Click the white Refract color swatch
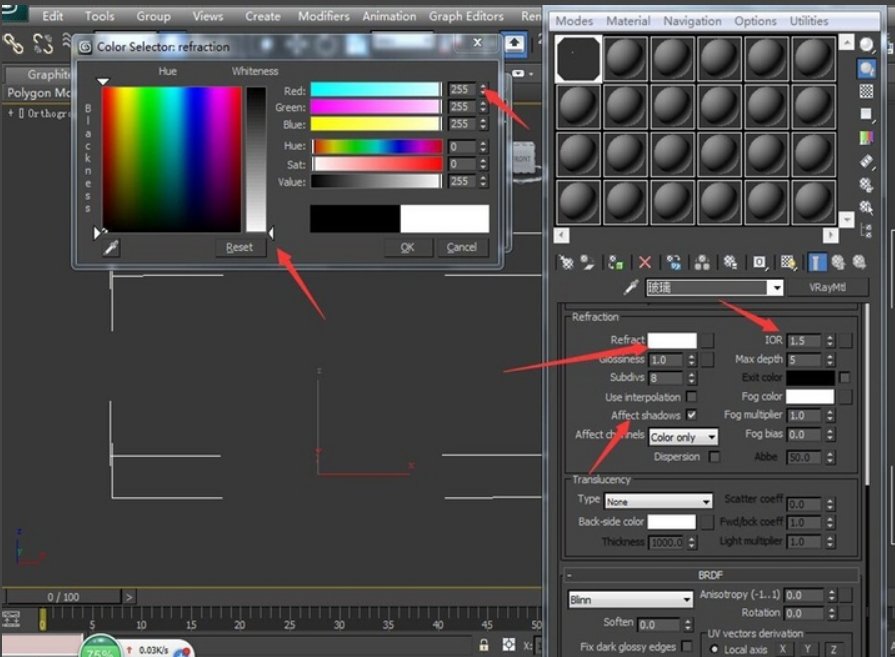 [x=672, y=341]
